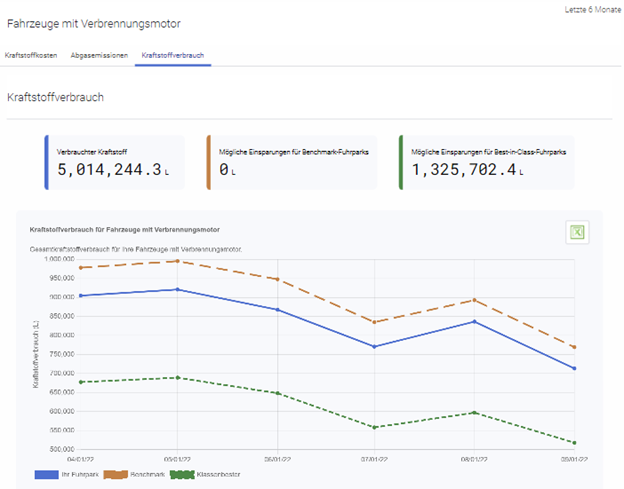
Task: Click the Excel export icon above the chart
Action: [x=576, y=232]
